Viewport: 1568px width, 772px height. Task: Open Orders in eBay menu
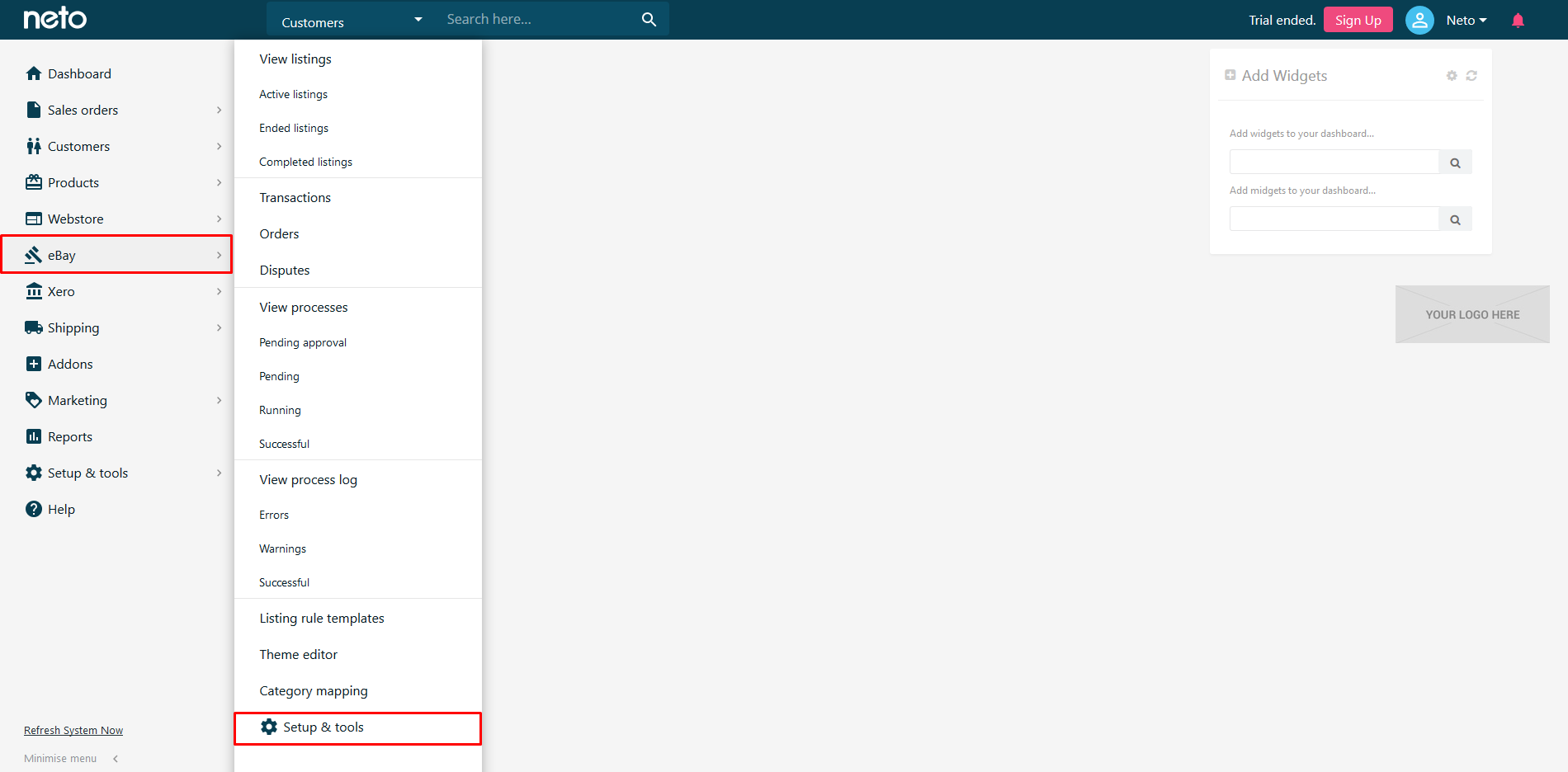coord(279,234)
